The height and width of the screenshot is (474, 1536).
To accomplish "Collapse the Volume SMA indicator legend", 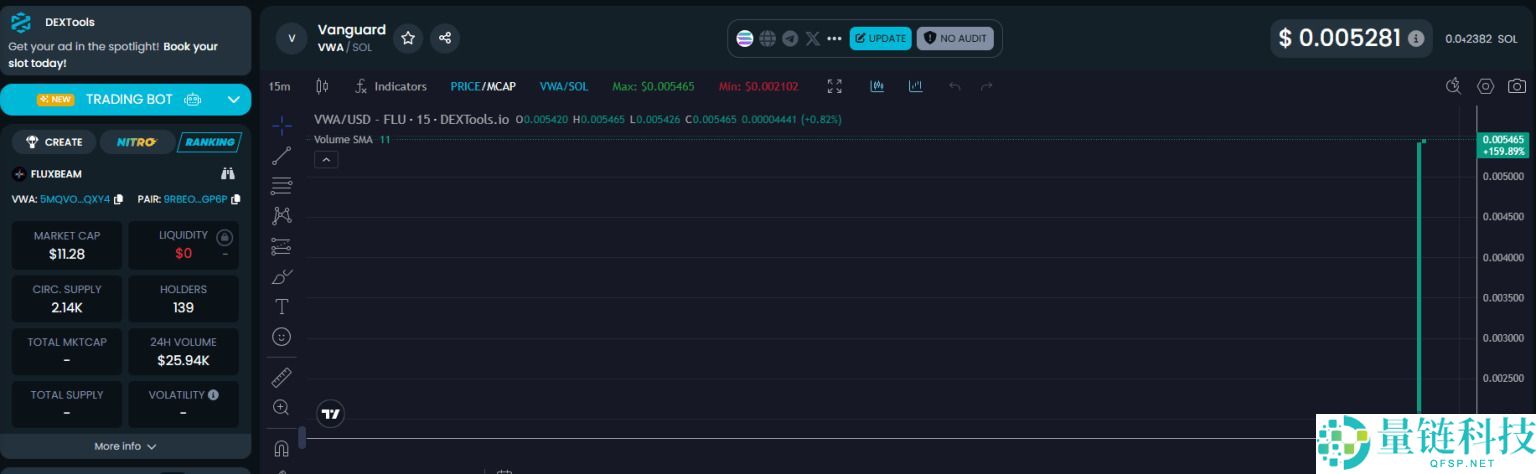I will [326, 160].
